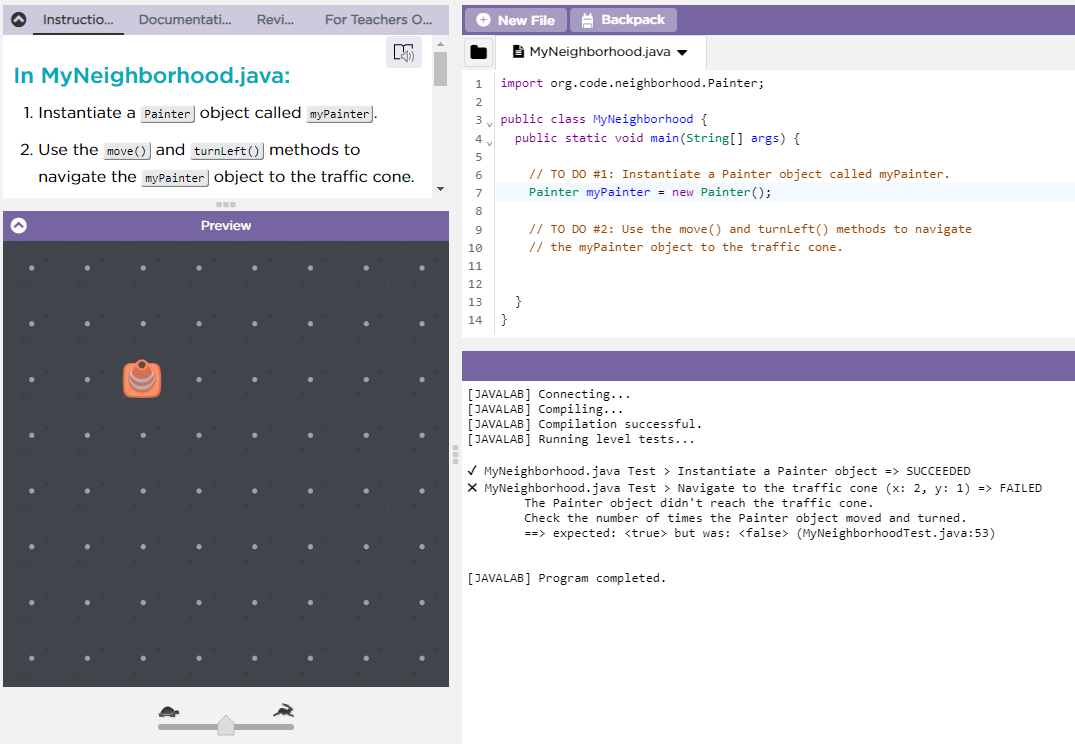Image resolution: width=1075 pixels, height=744 pixels.
Task: Open the For Teachers Only tab
Action: [378, 19]
